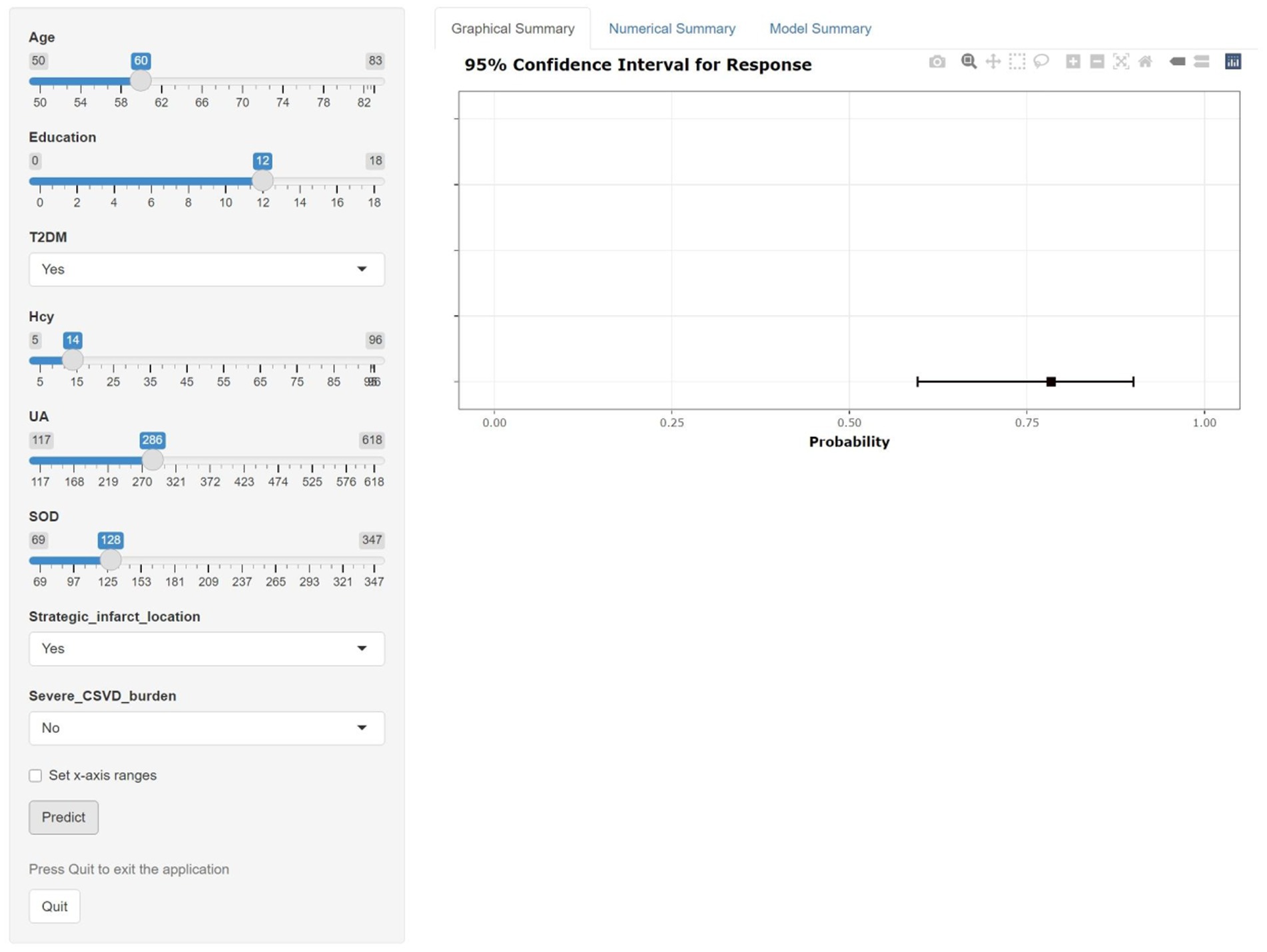
Task: Open the T2DM dropdown
Action: coord(207,269)
